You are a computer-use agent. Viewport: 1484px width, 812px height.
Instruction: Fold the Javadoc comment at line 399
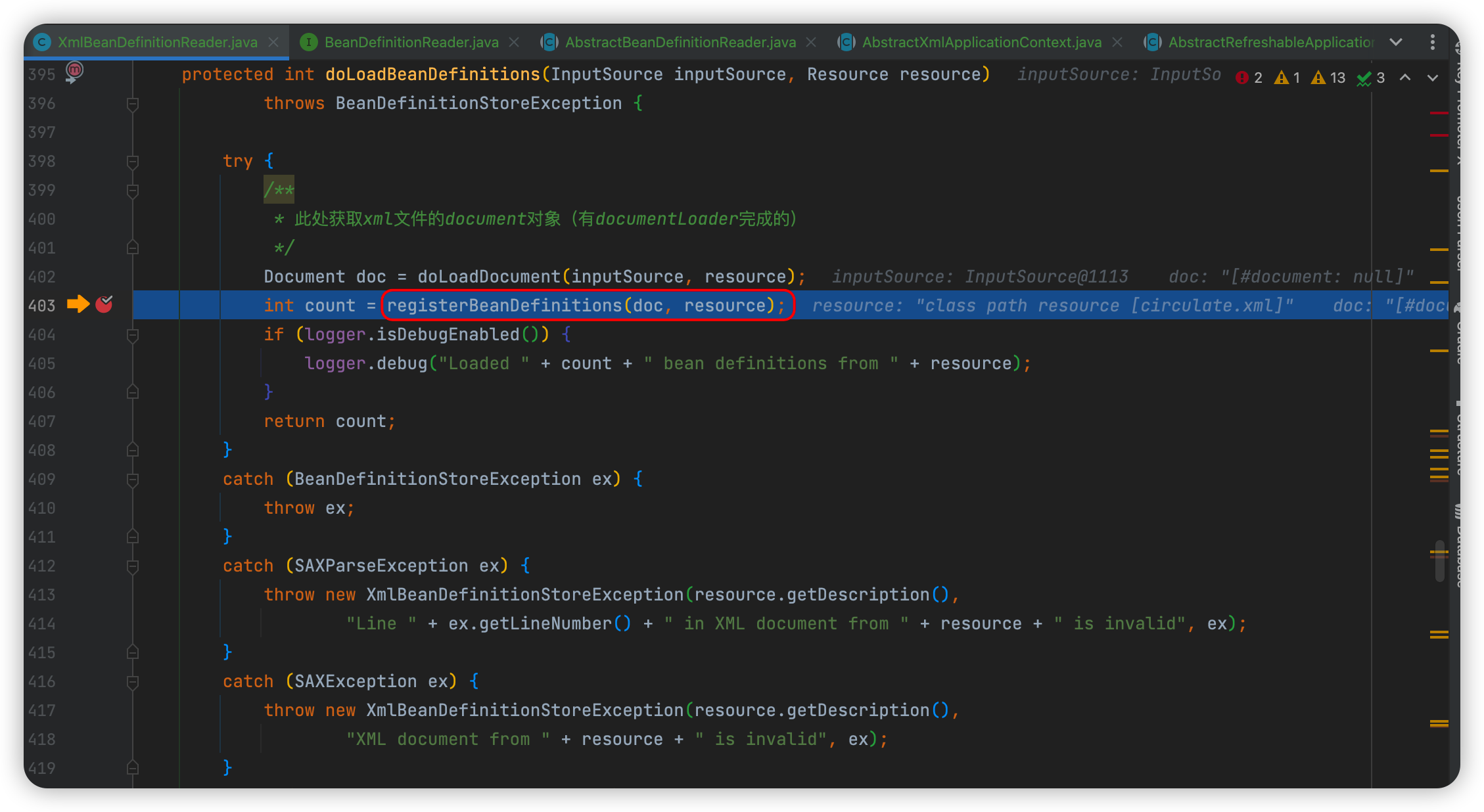(x=133, y=191)
